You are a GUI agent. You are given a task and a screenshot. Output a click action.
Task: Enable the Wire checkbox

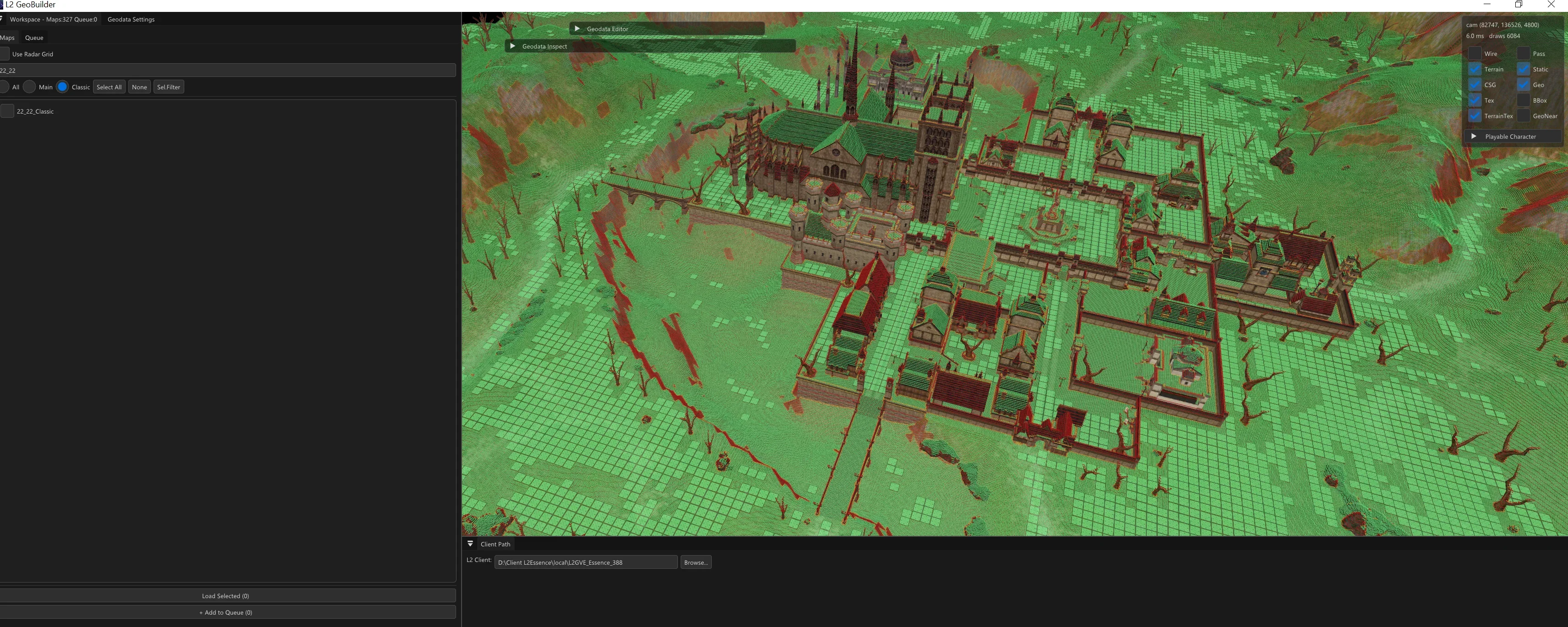click(x=1475, y=54)
